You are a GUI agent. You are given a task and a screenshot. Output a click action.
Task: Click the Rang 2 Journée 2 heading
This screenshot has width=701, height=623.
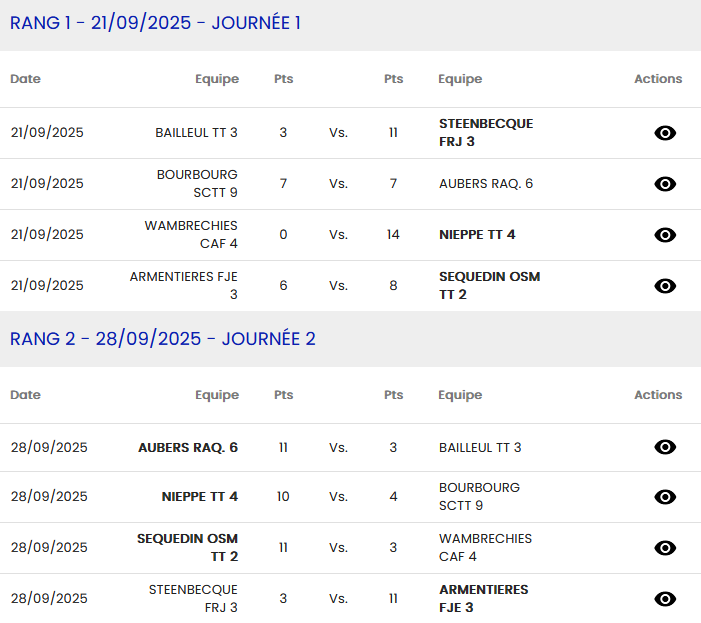163,339
